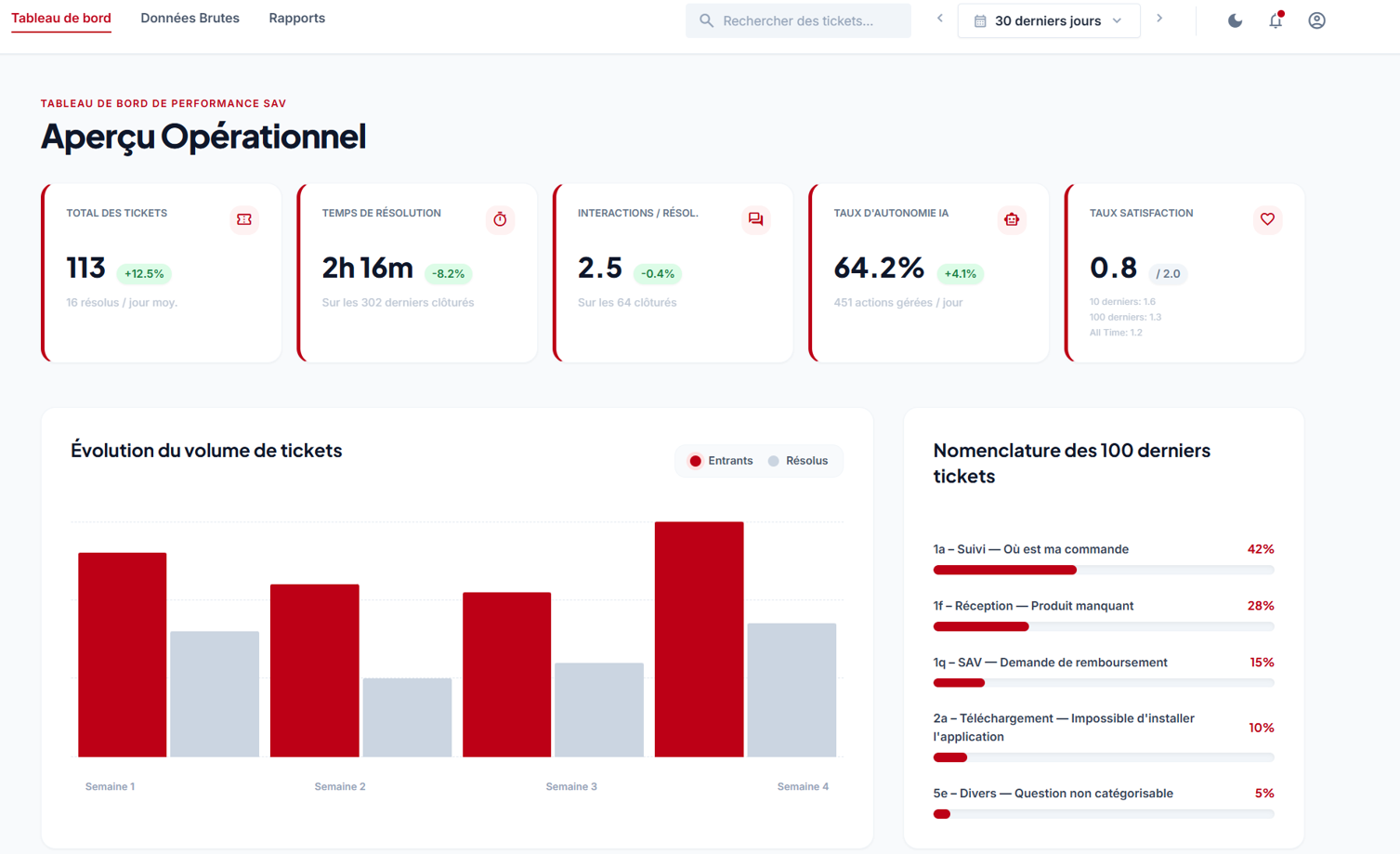Toggle the Entrants series in the chart legend

722,460
